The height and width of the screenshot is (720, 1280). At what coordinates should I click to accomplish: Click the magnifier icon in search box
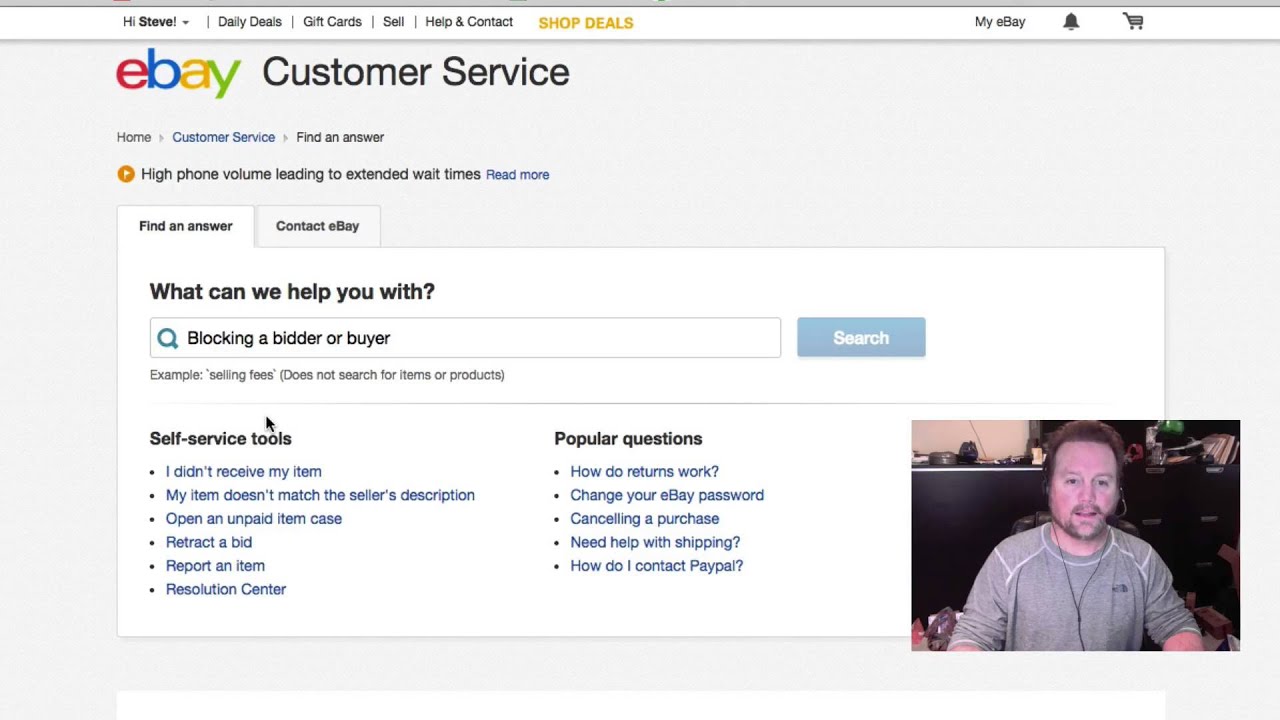[x=168, y=338]
